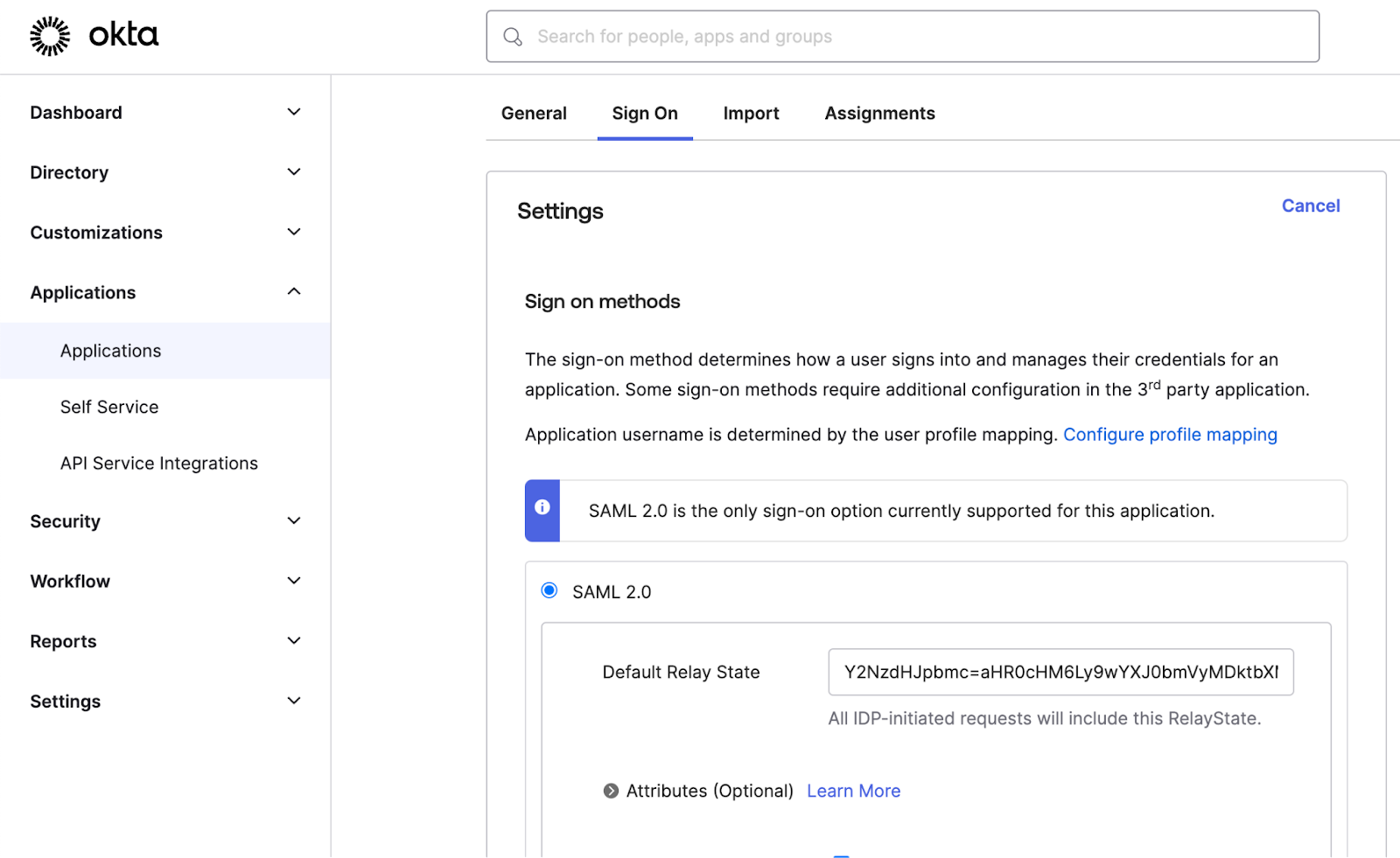Image resolution: width=1400 pixels, height=858 pixels.
Task: Expand the Security menu chevron
Action: pyautogui.click(x=294, y=520)
